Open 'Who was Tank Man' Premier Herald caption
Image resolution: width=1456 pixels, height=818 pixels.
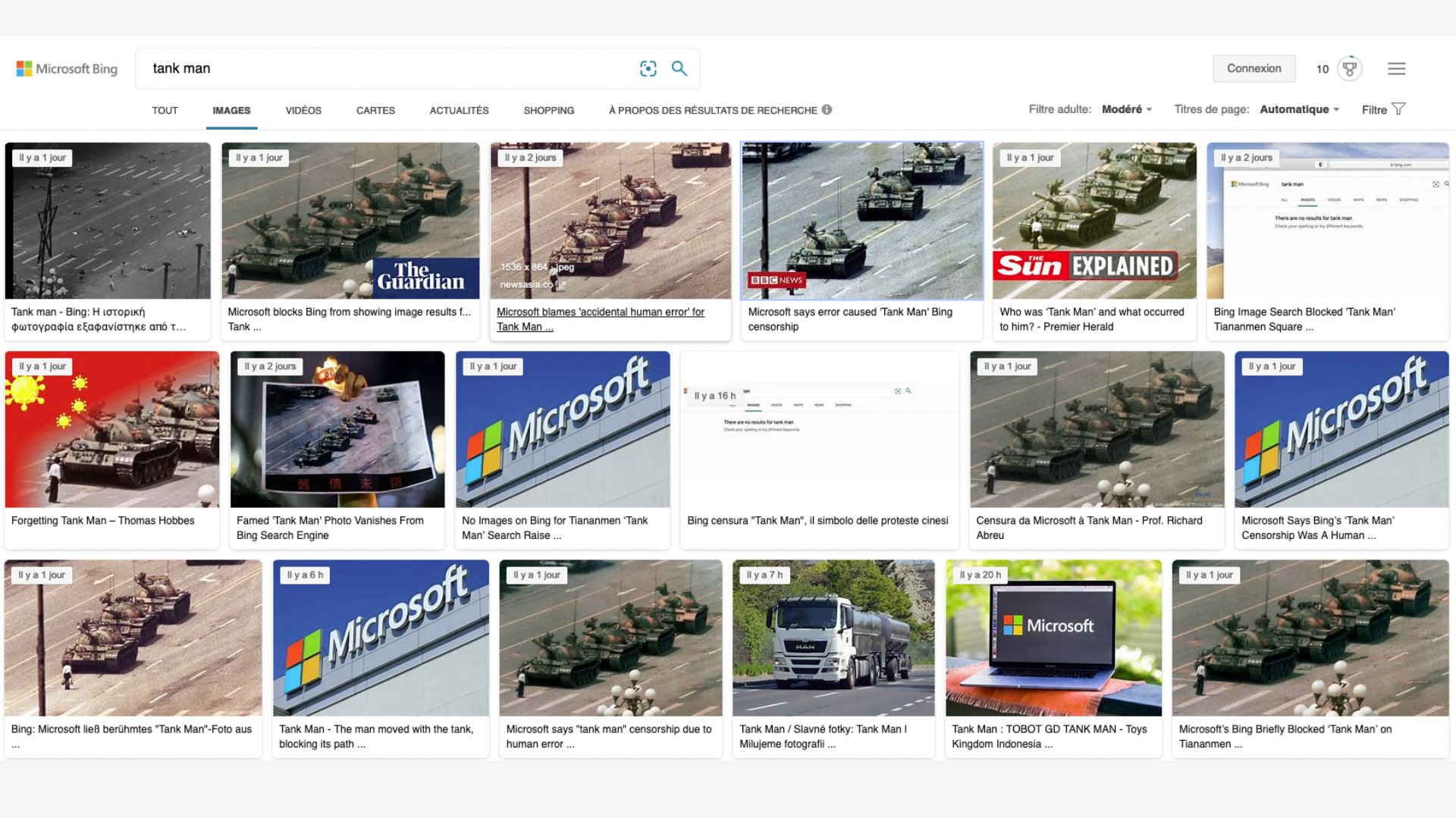coord(1091,319)
